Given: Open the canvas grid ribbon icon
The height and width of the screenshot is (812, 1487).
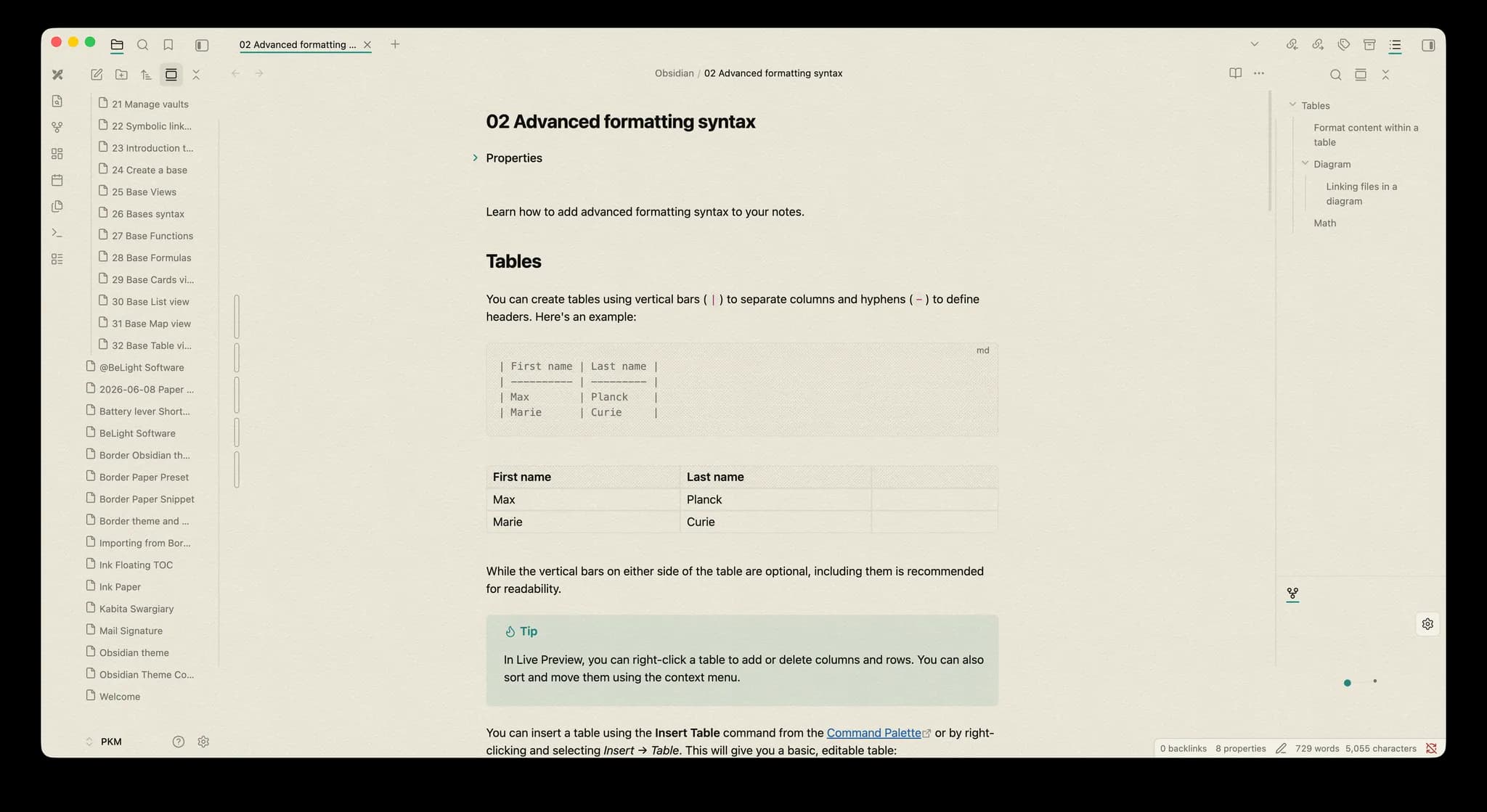Looking at the screenshot, I should pos(57,154).
